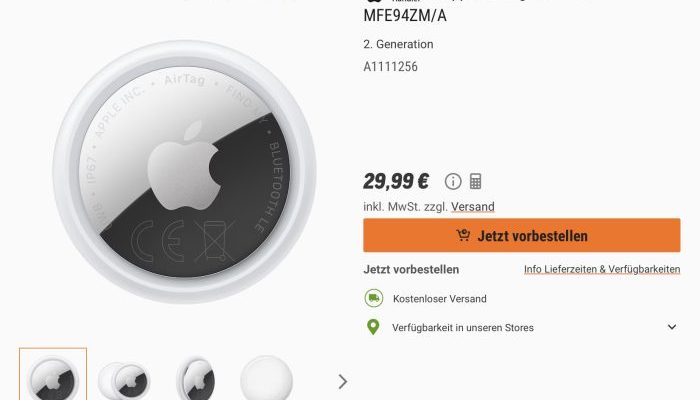Click the green delivery truck icon

(374, 298)
